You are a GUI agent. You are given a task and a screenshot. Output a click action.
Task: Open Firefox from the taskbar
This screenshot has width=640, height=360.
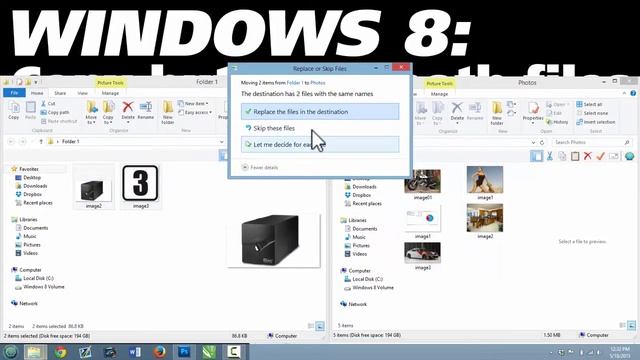point(160,352)
